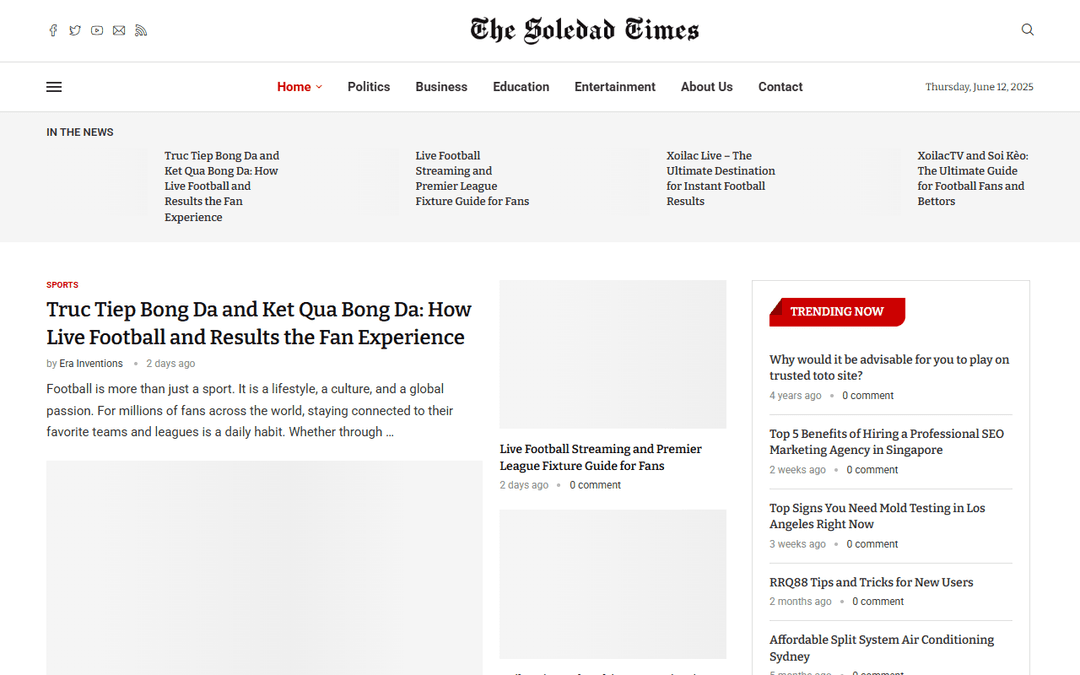The height and width of the screenshot is (675, 1080).
Task: Click thumbnail above Live Football Streaming headline
Action: (613, 354)
